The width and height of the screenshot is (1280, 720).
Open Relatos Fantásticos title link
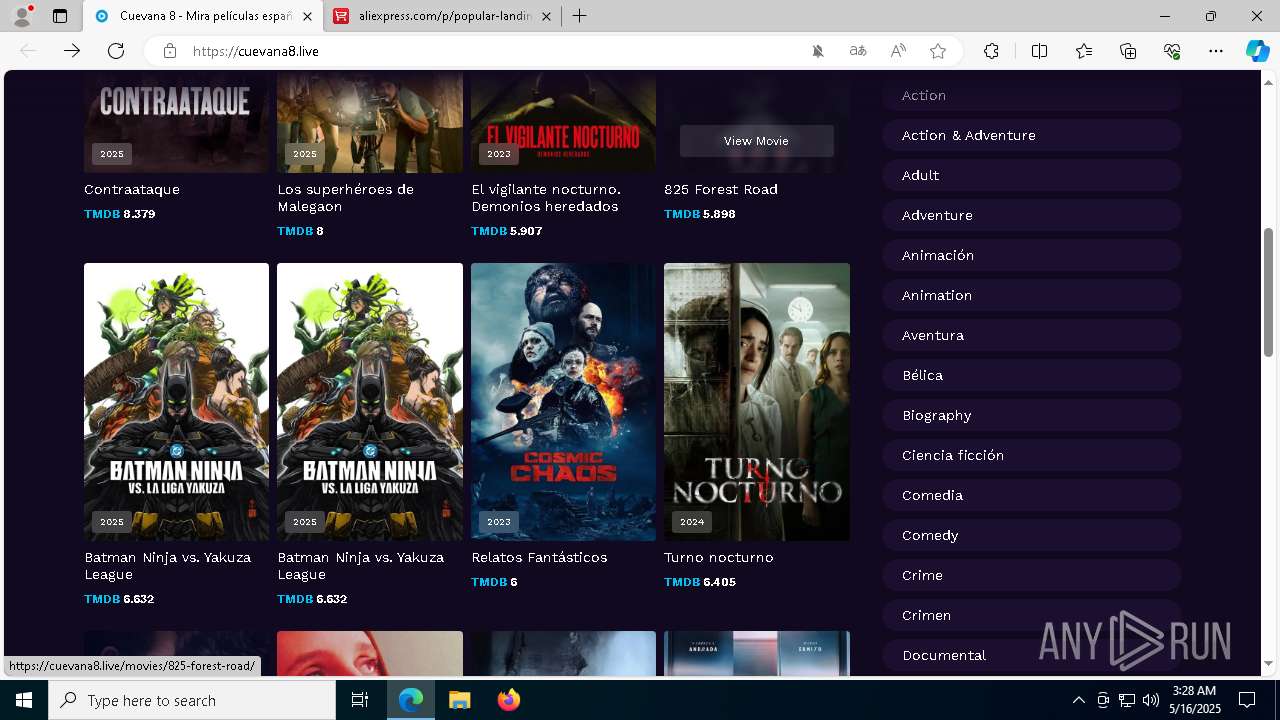click(539, 557)
